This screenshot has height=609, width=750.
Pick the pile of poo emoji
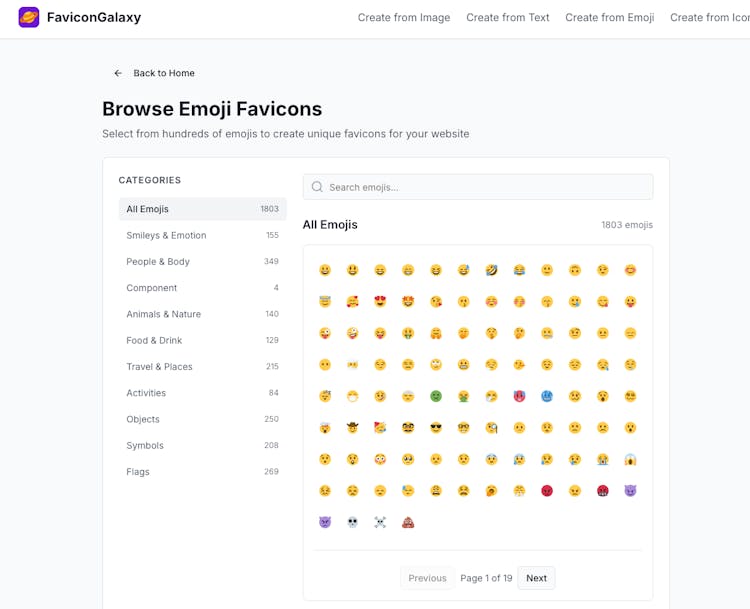pos(408,522)
